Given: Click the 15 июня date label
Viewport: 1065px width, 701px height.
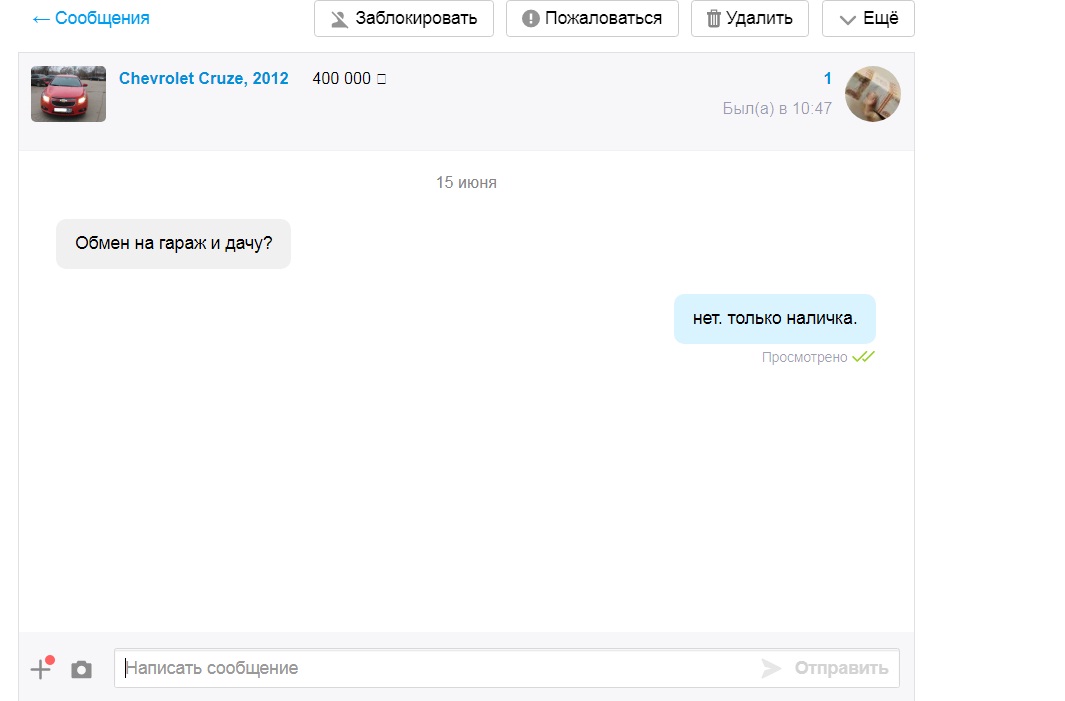Looking at the screenshot, I should coord(466,183).
